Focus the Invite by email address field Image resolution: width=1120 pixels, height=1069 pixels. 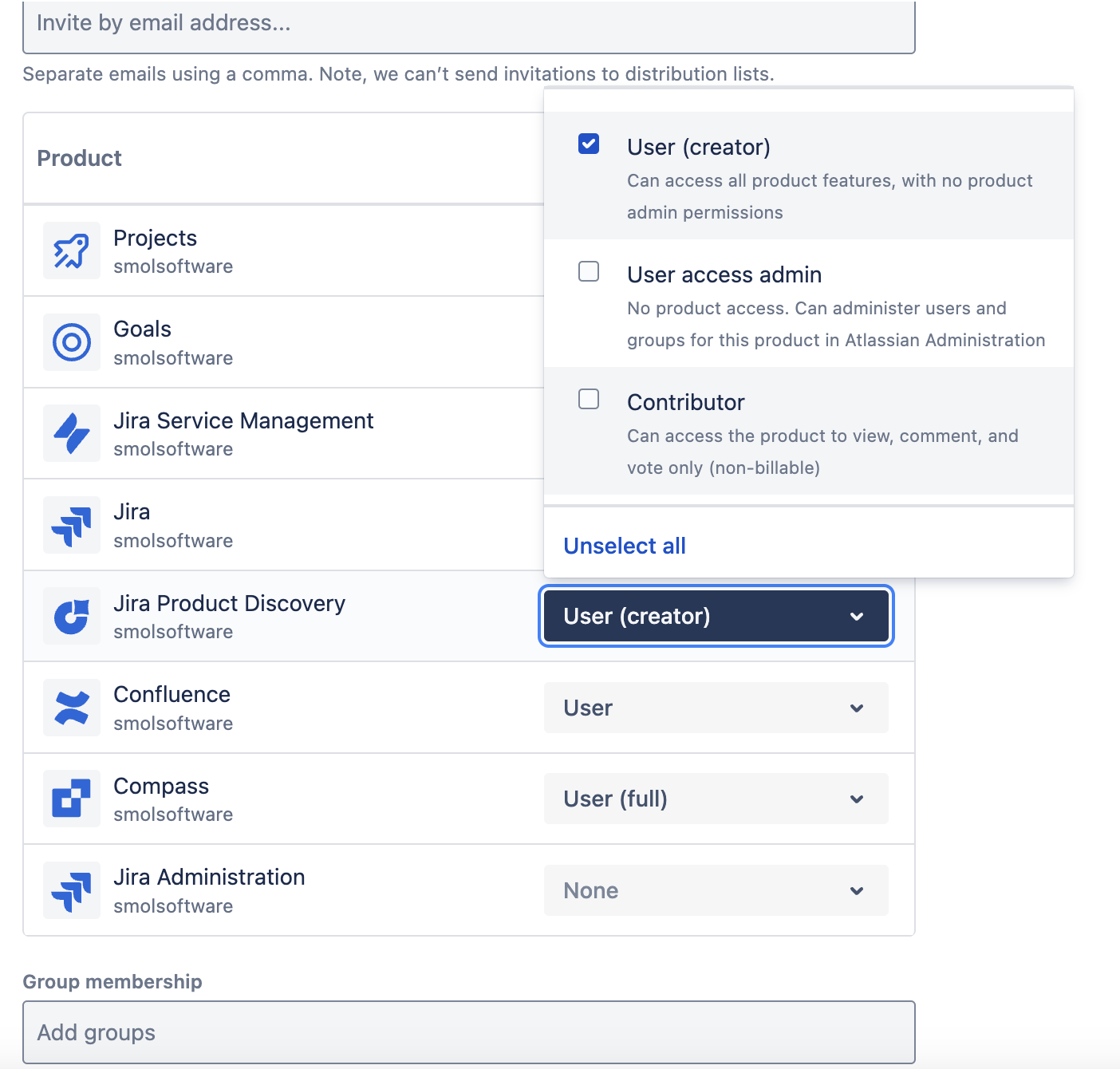[x=469, y=26]
